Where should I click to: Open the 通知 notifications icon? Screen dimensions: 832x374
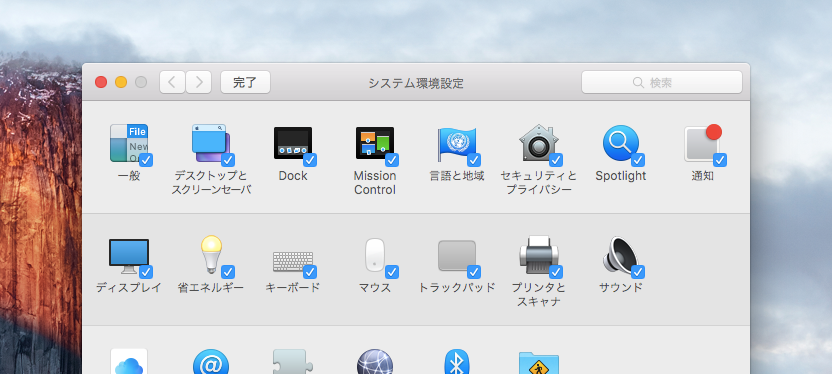tap(703, 143)
